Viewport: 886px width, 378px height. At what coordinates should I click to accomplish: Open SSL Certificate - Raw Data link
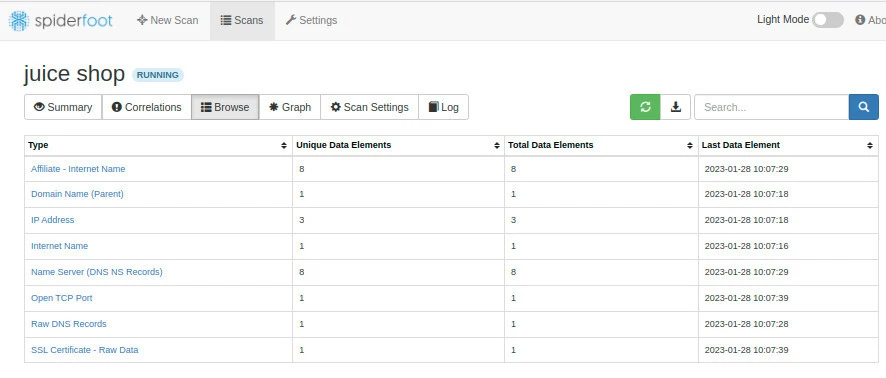pos(85,350)
